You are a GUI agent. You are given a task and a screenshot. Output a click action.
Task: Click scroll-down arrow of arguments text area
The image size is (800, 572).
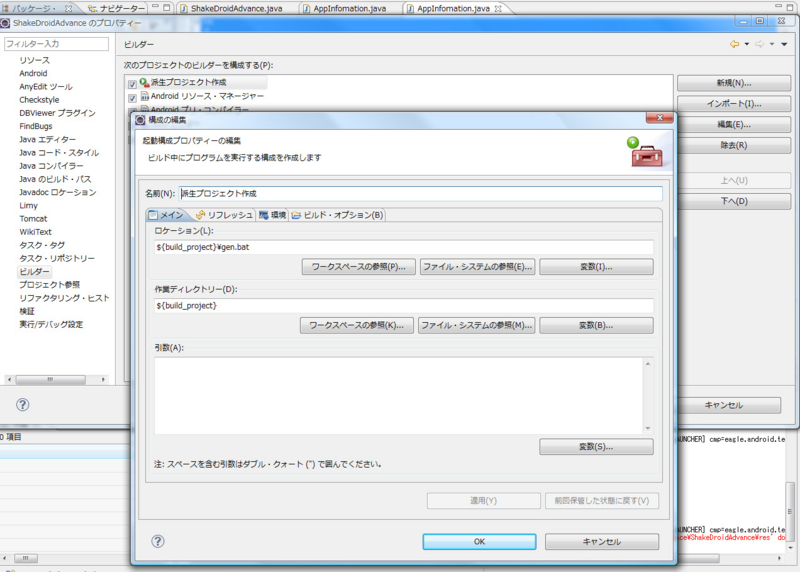point(648,429)
